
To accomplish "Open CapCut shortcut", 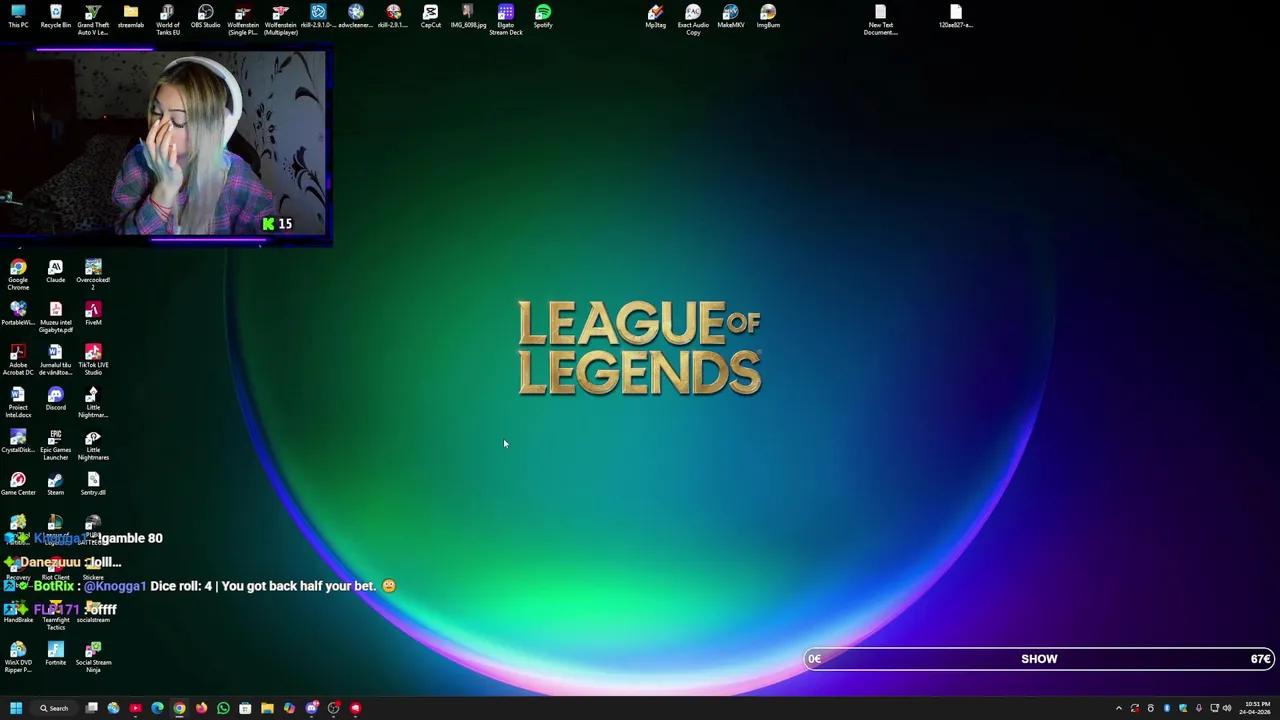I will [x=430, y=16].
